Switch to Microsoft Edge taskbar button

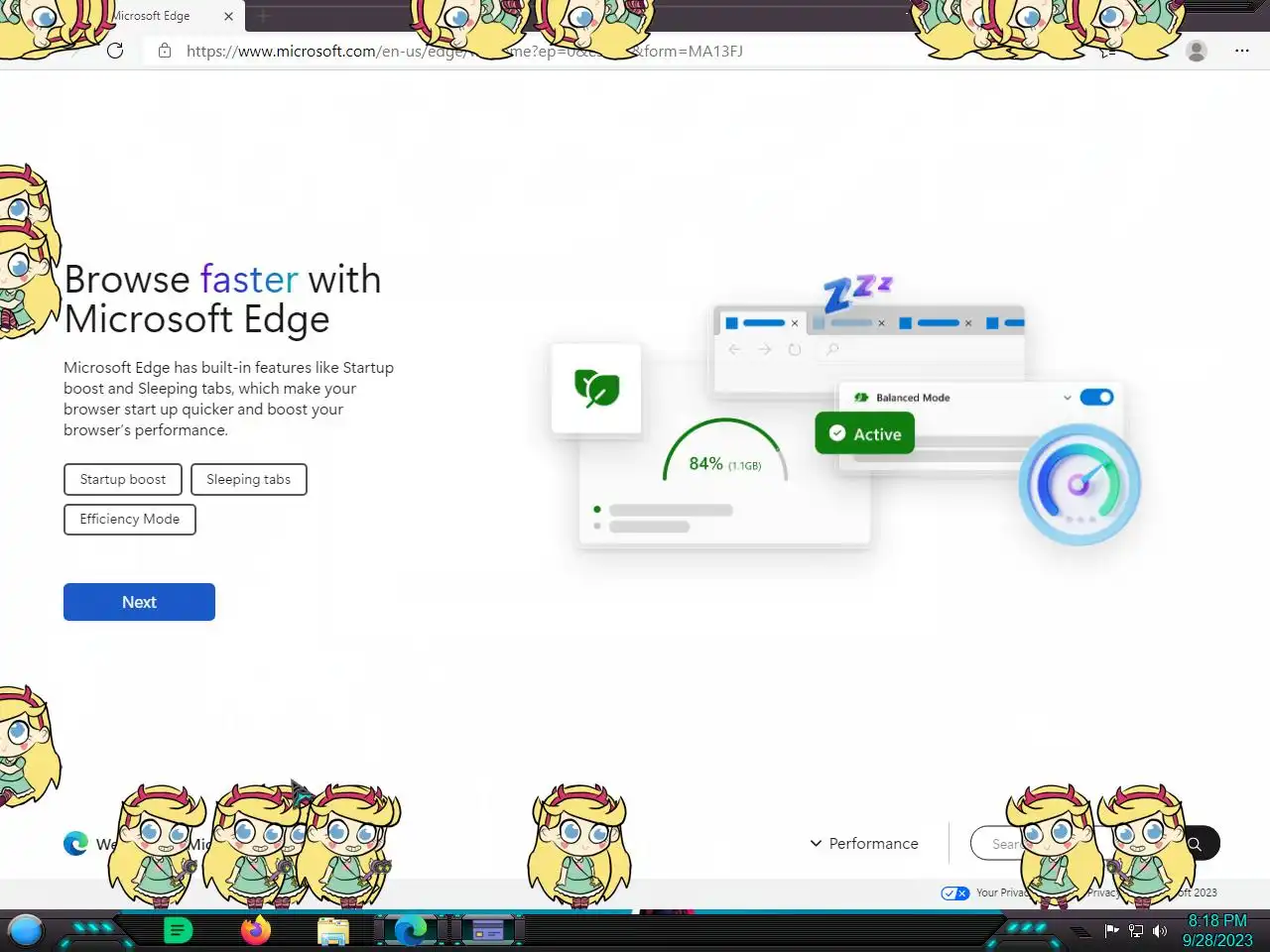click(x=411, y=930)
